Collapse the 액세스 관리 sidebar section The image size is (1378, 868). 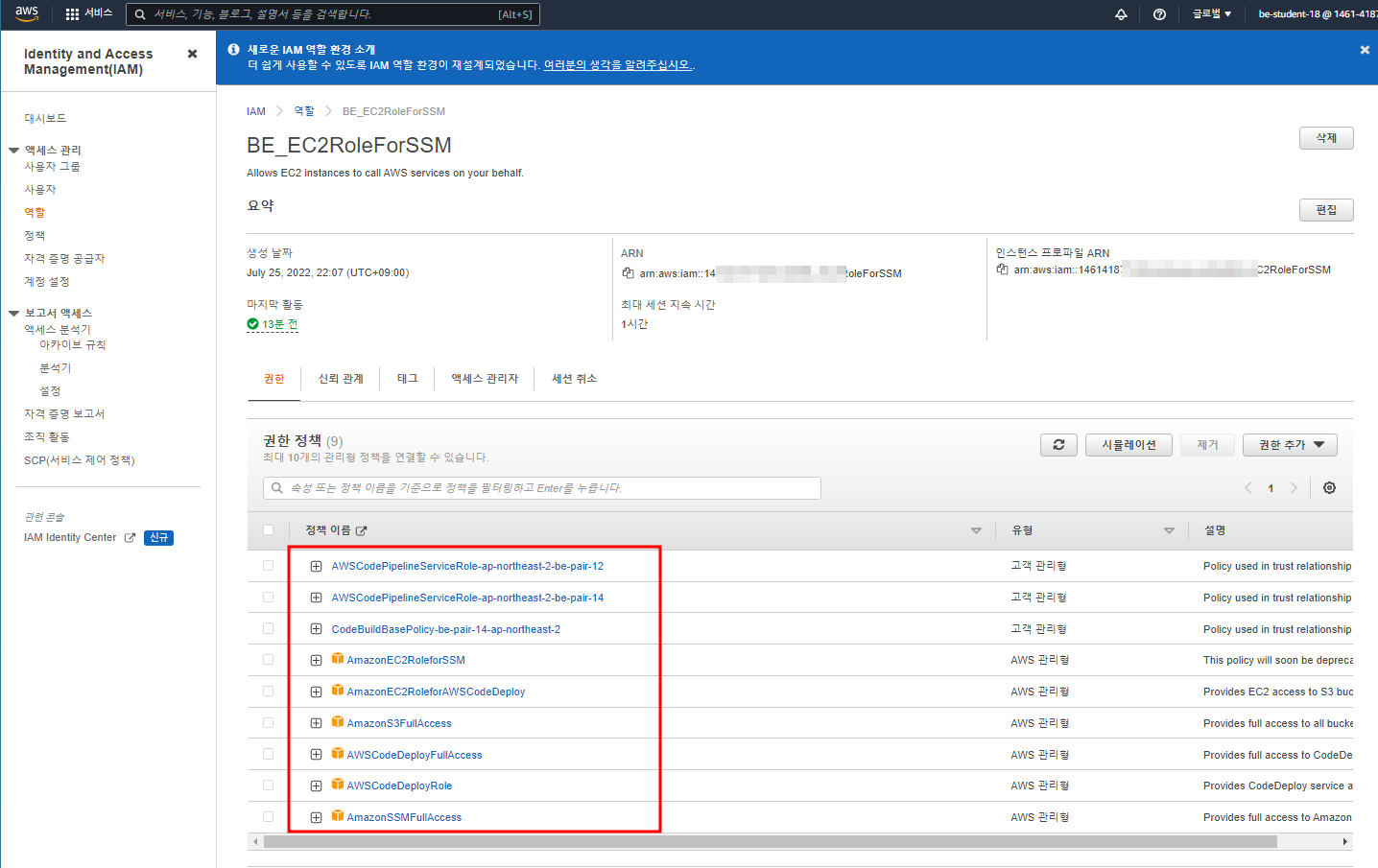[x=13, y=151]
